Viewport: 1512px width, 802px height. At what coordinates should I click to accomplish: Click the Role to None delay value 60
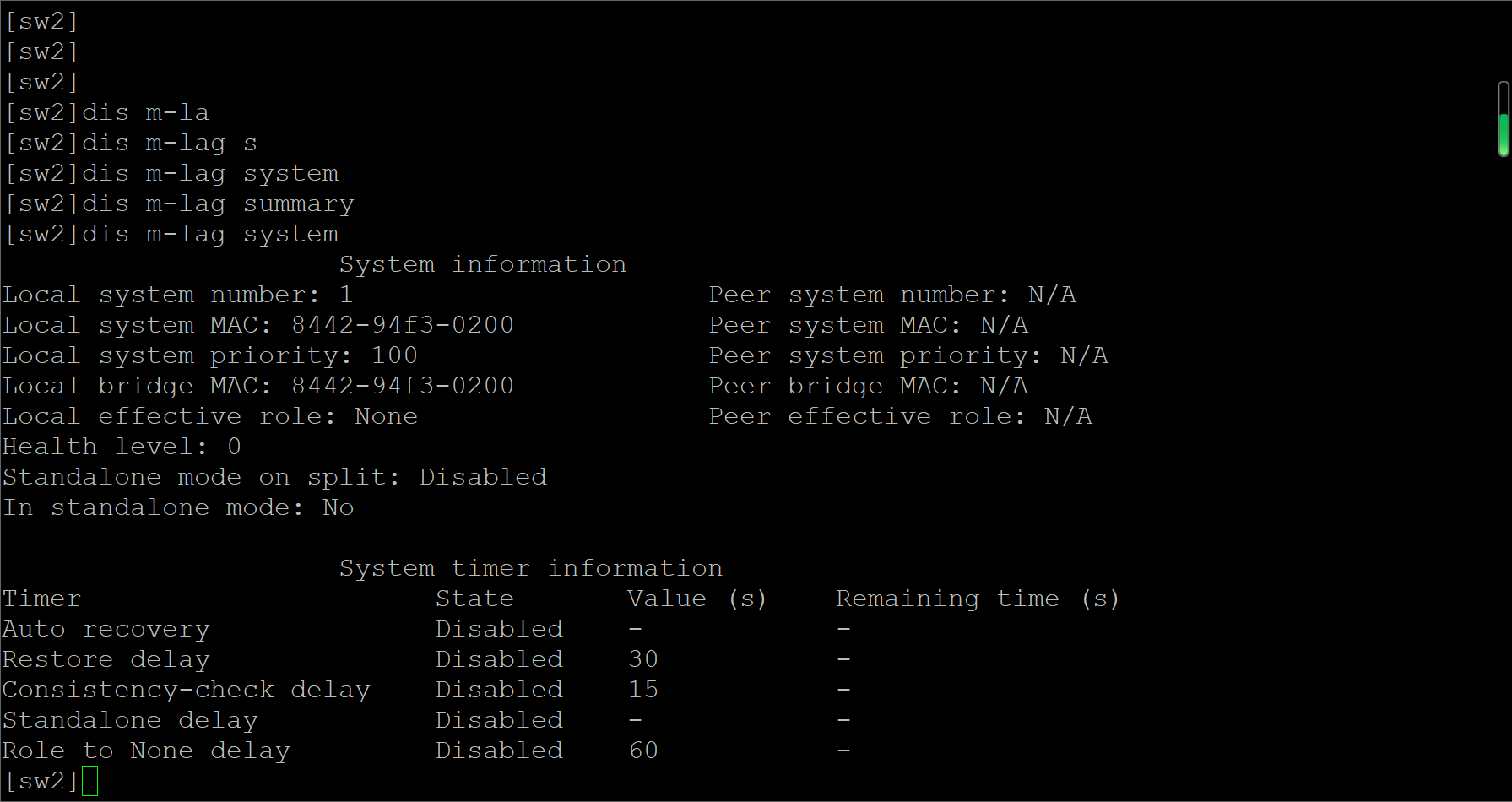pos(643,751)
